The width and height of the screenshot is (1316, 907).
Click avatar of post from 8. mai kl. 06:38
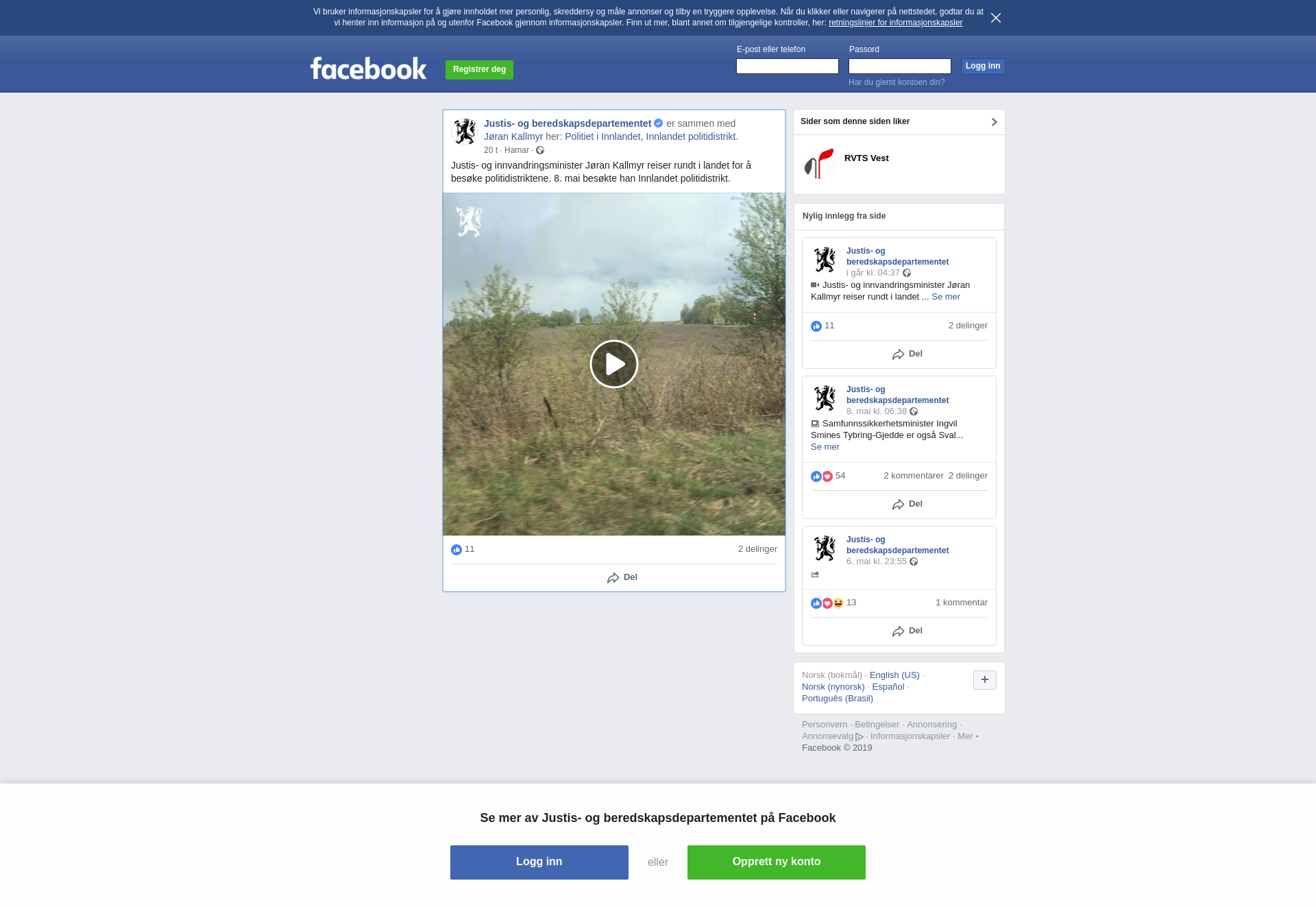825,398
